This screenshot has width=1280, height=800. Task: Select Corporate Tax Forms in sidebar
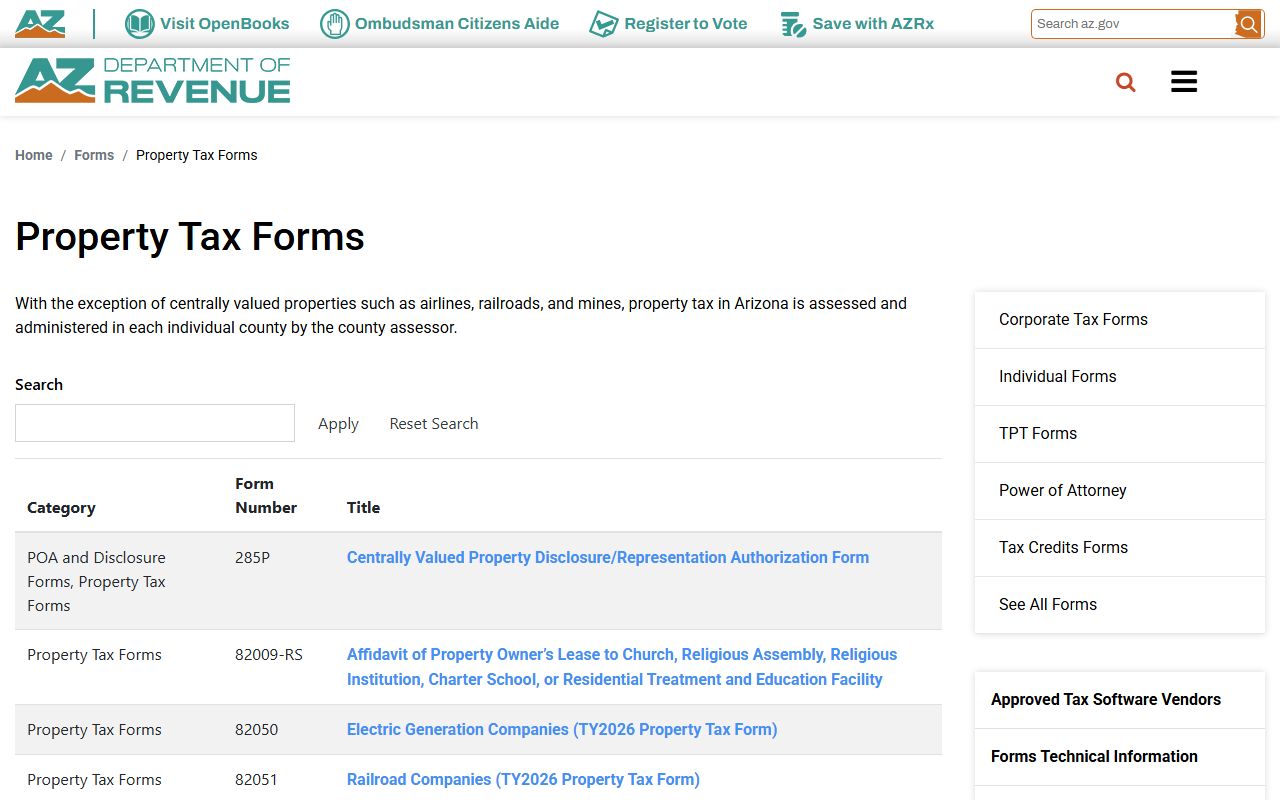(1120, 320)
